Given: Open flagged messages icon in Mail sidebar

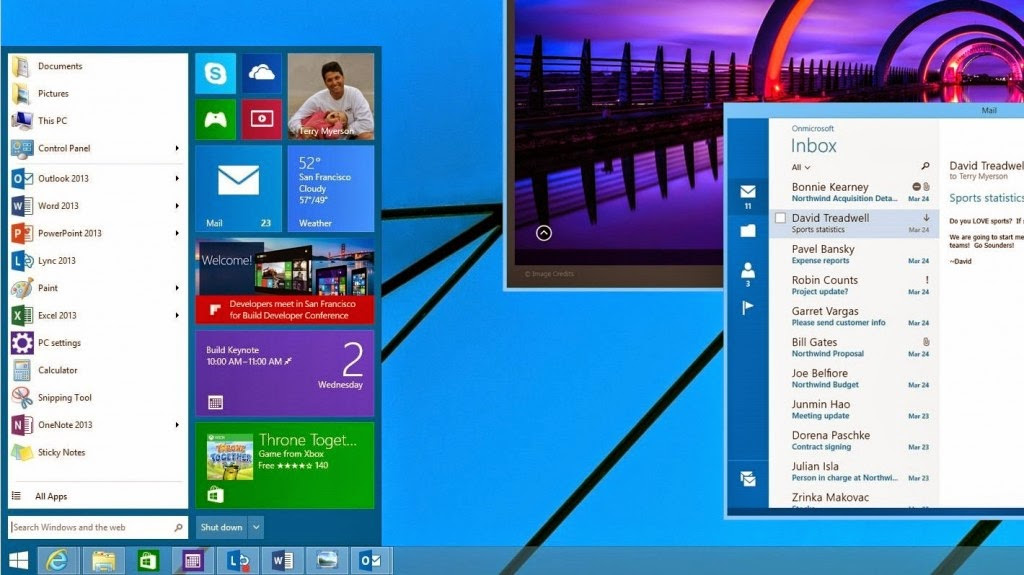Looking at the screenshot, I should pos(748,307).
